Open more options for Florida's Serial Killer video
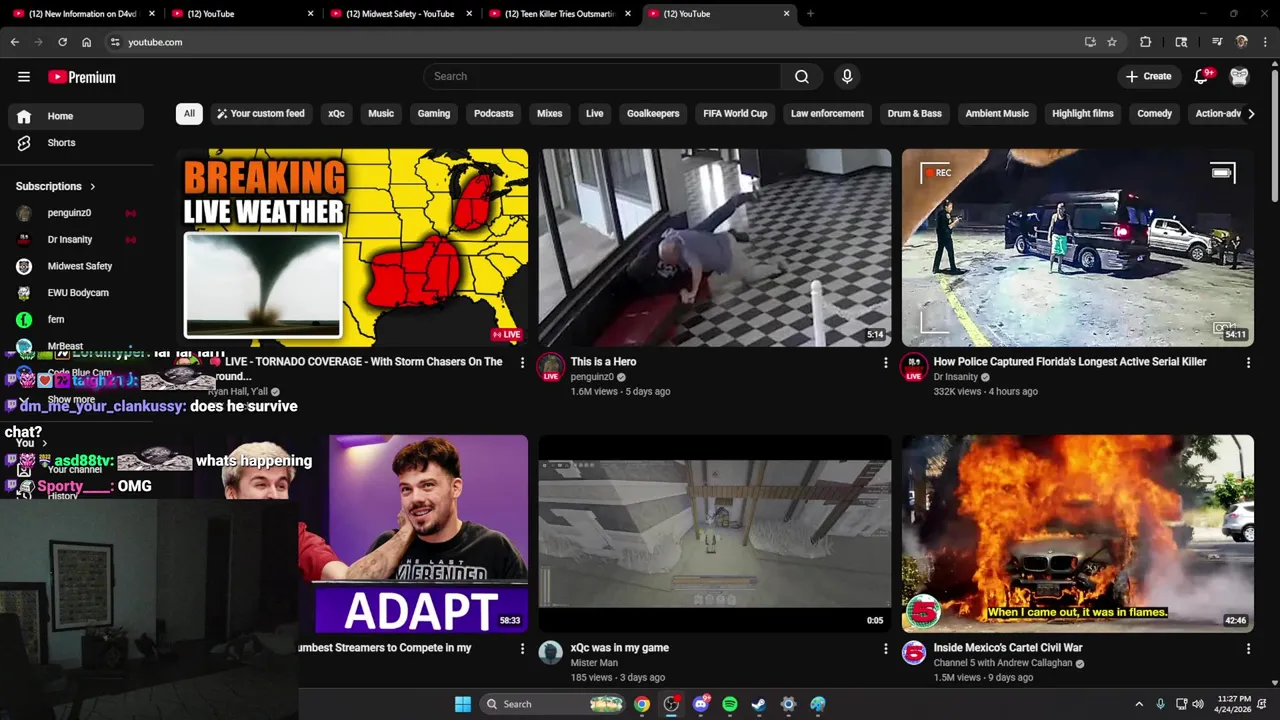This screenshot has width=1280, height=720. tap(1248, 362)
